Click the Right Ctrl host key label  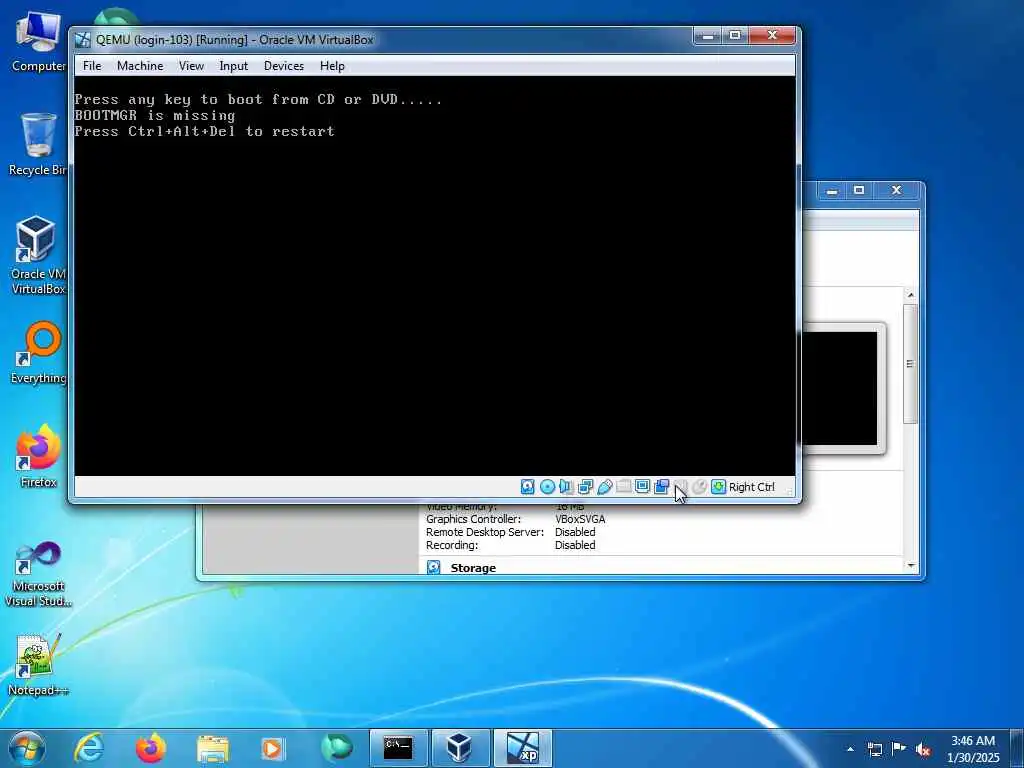[x=752, y=487]
